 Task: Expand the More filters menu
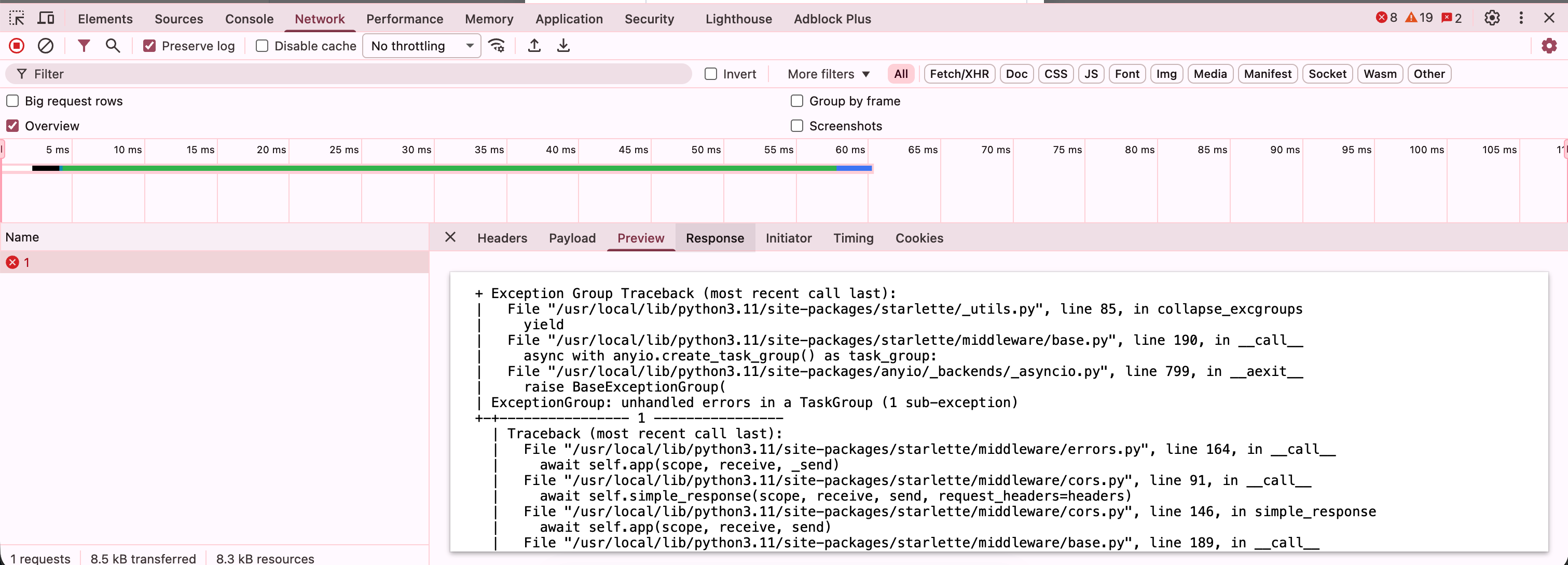[828, 74]
